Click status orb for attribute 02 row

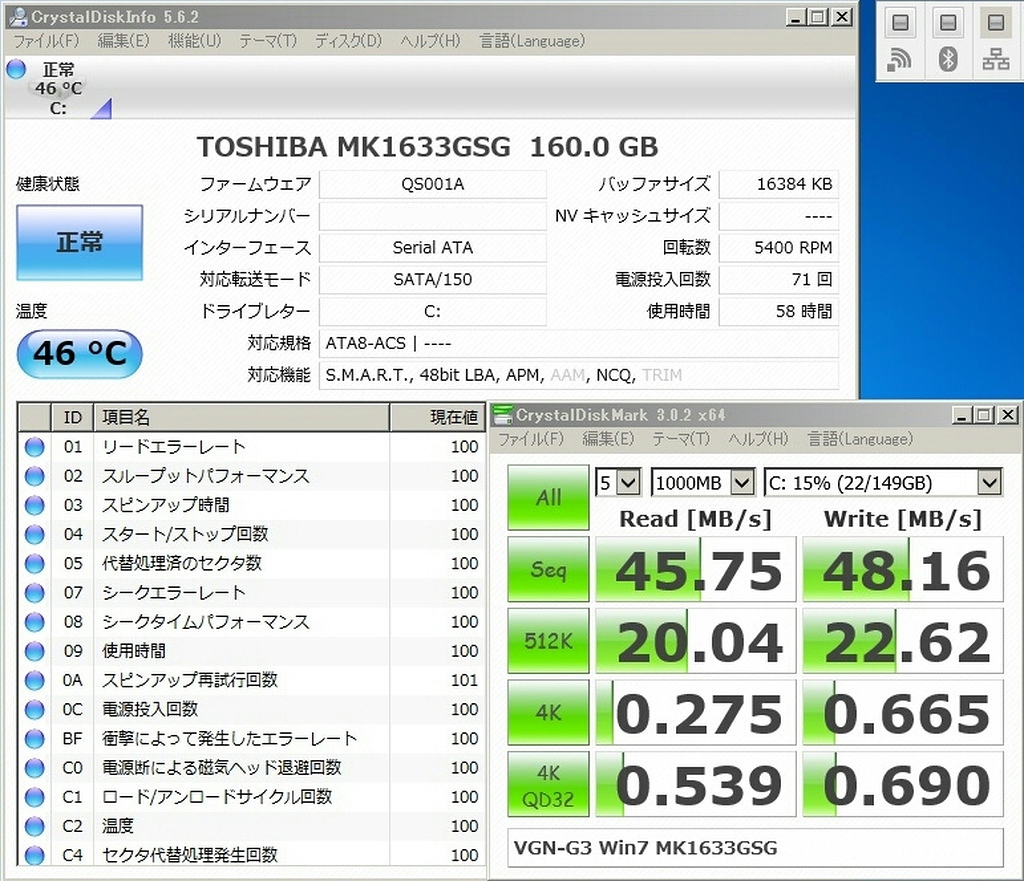pyautogui.click(x=35, y=476)
